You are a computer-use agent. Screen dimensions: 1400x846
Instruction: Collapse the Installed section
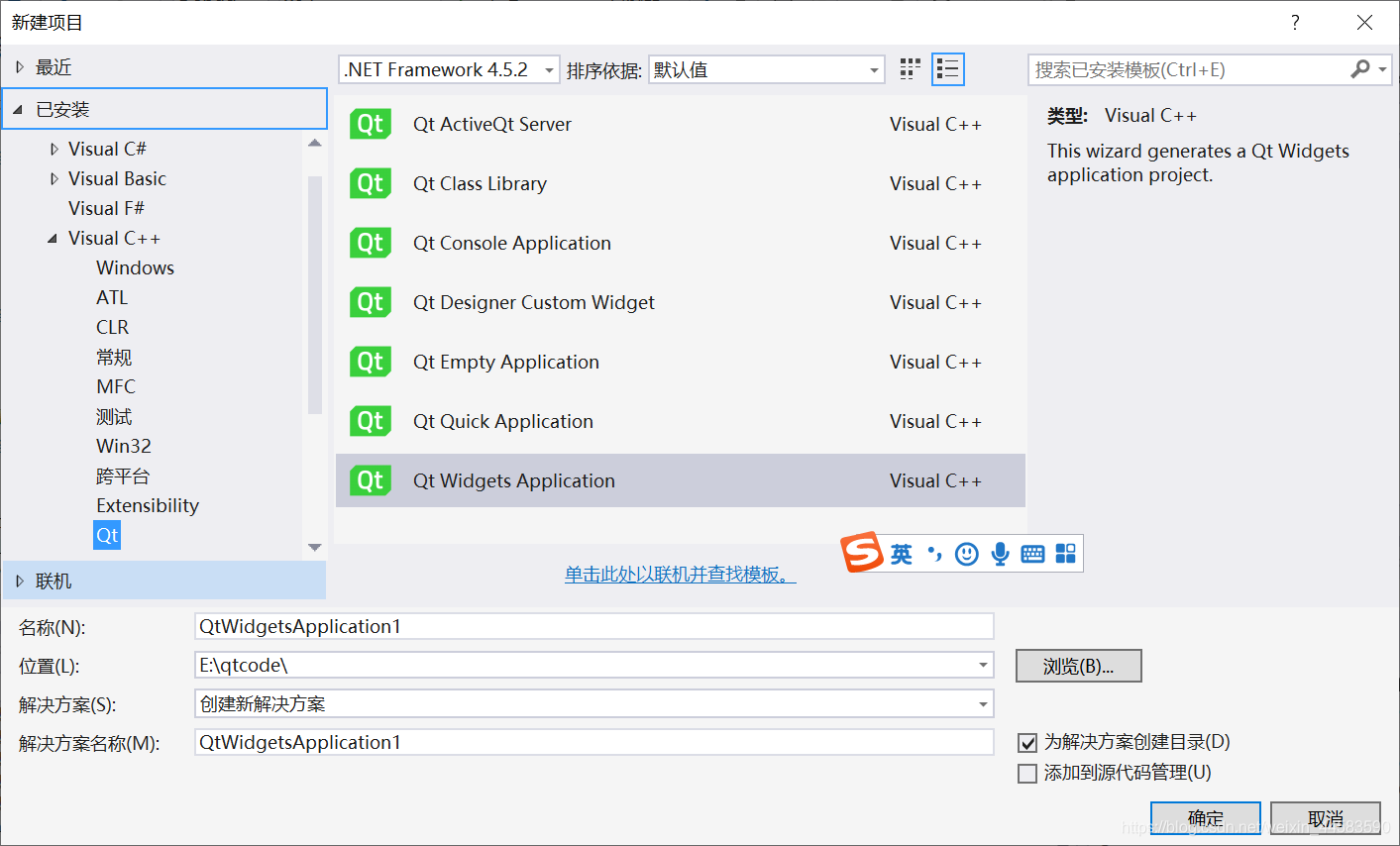coord(18,109)
